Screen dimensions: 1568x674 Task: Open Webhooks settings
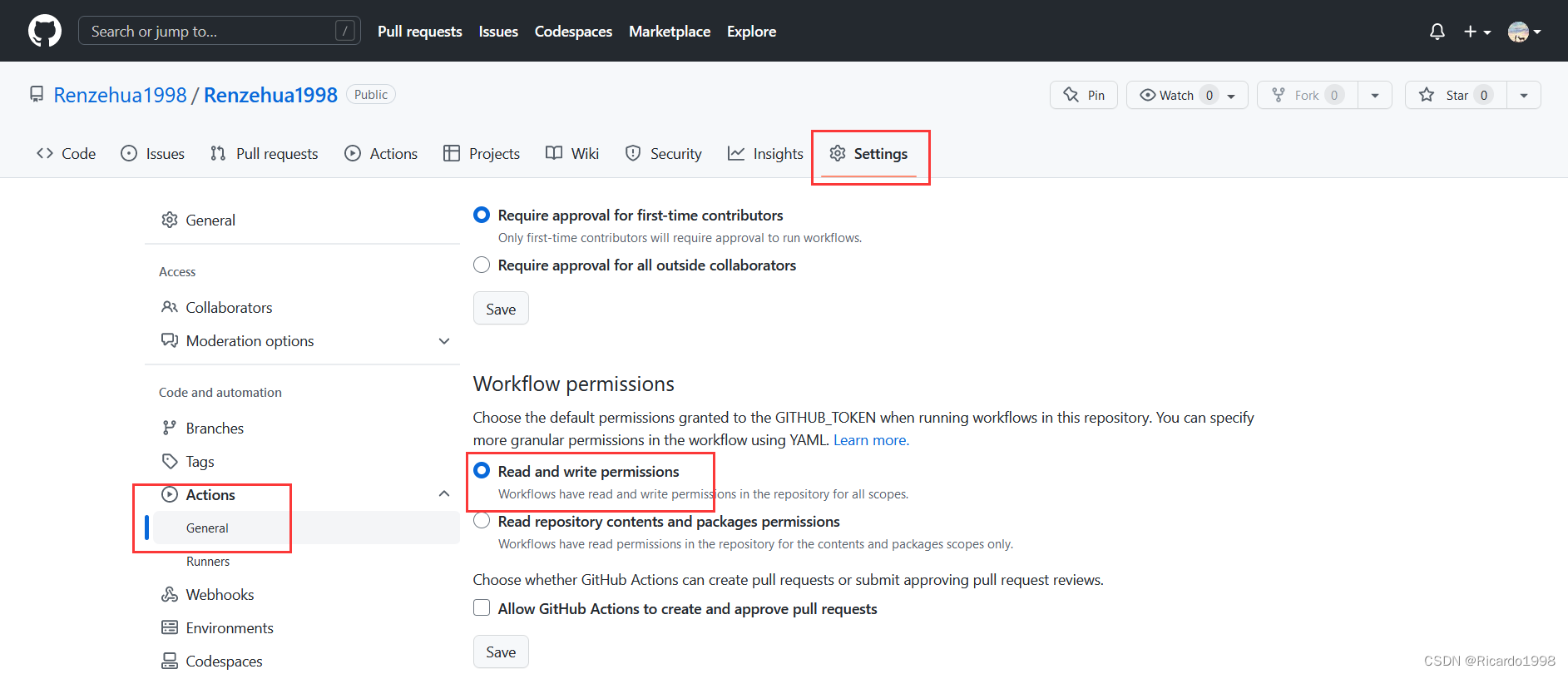coord(303,594)
